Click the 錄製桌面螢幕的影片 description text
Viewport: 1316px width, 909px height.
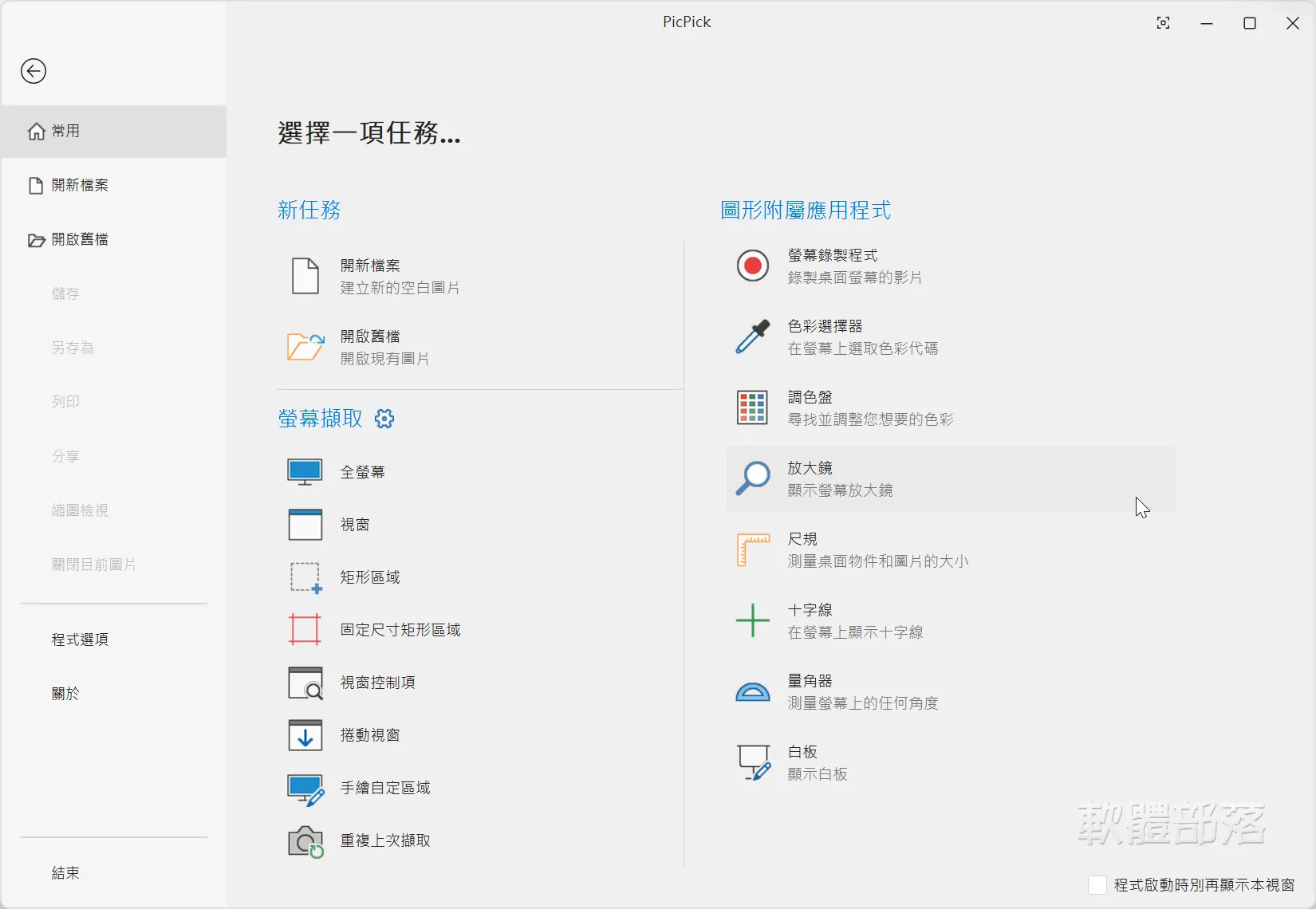click(x=855, y=277)
